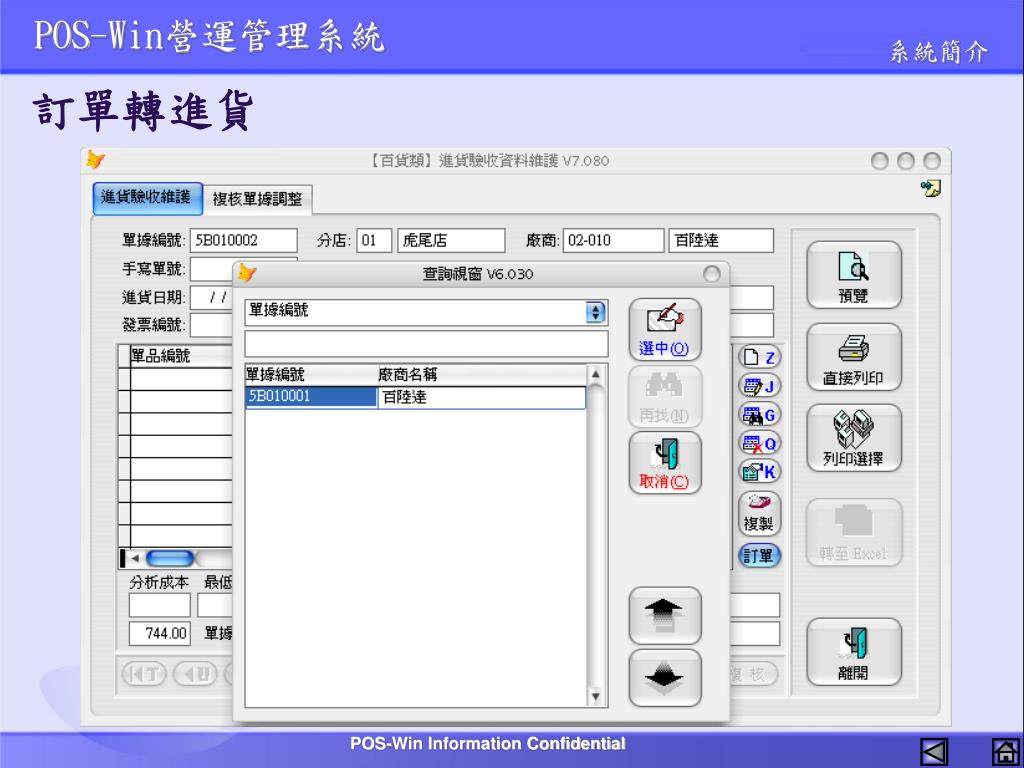The width and height of the screenshot is (1024, 768).
Task: Click the 發票編號 invoice number field
Action: tap(211, 325)
